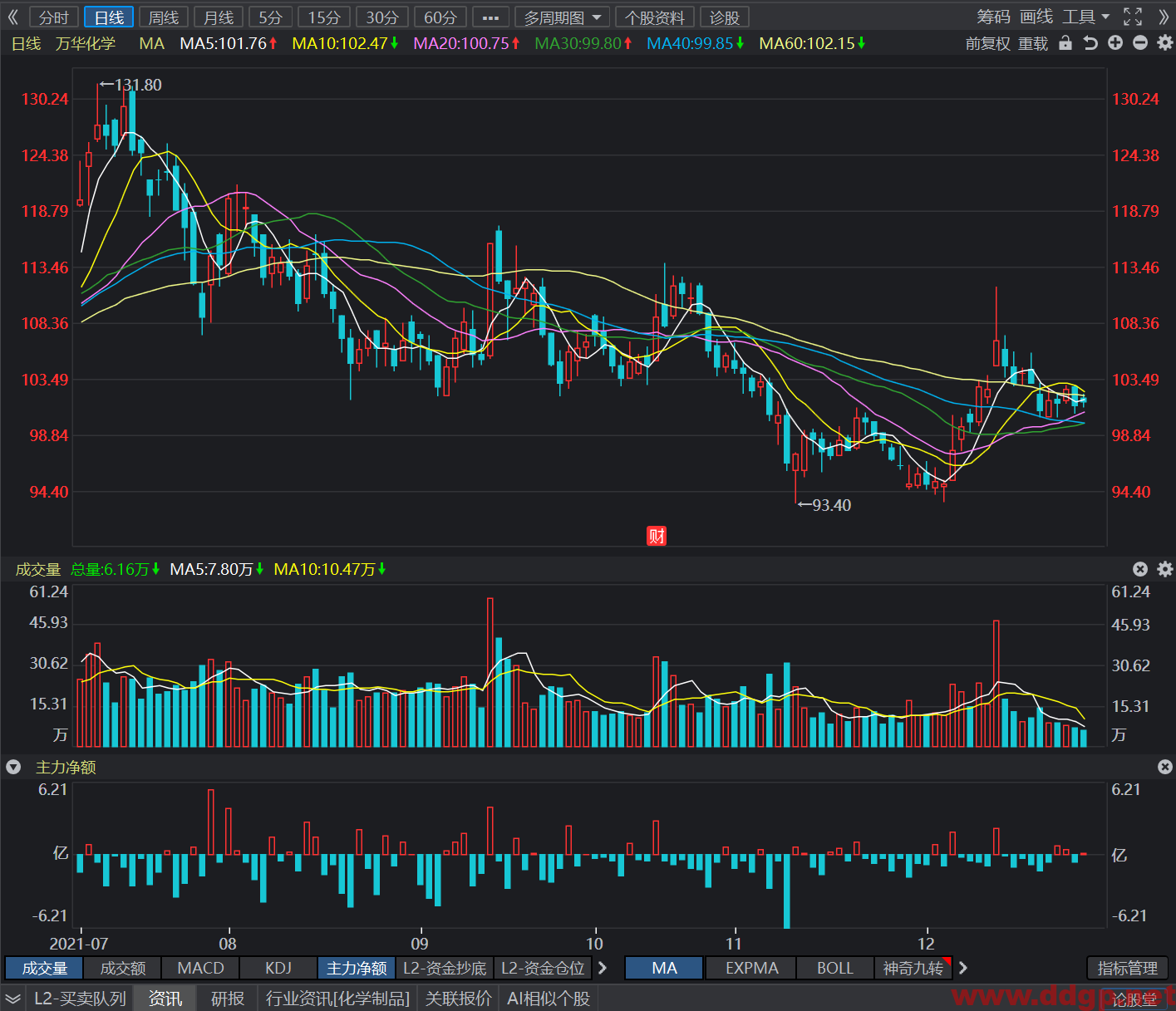Open 关联报价 tab
This screenshot has height=1011, width=1176.
tap(459, 999)
